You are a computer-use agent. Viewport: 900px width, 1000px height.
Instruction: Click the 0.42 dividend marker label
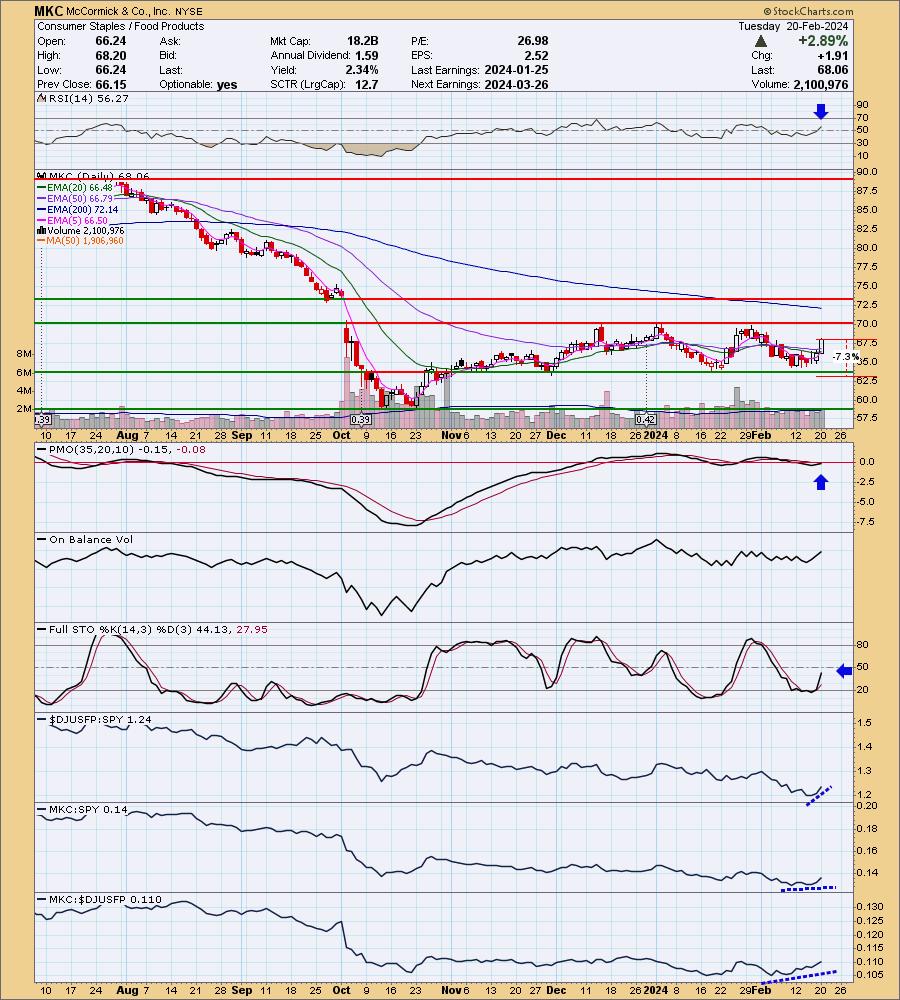[x=645, y=420]
